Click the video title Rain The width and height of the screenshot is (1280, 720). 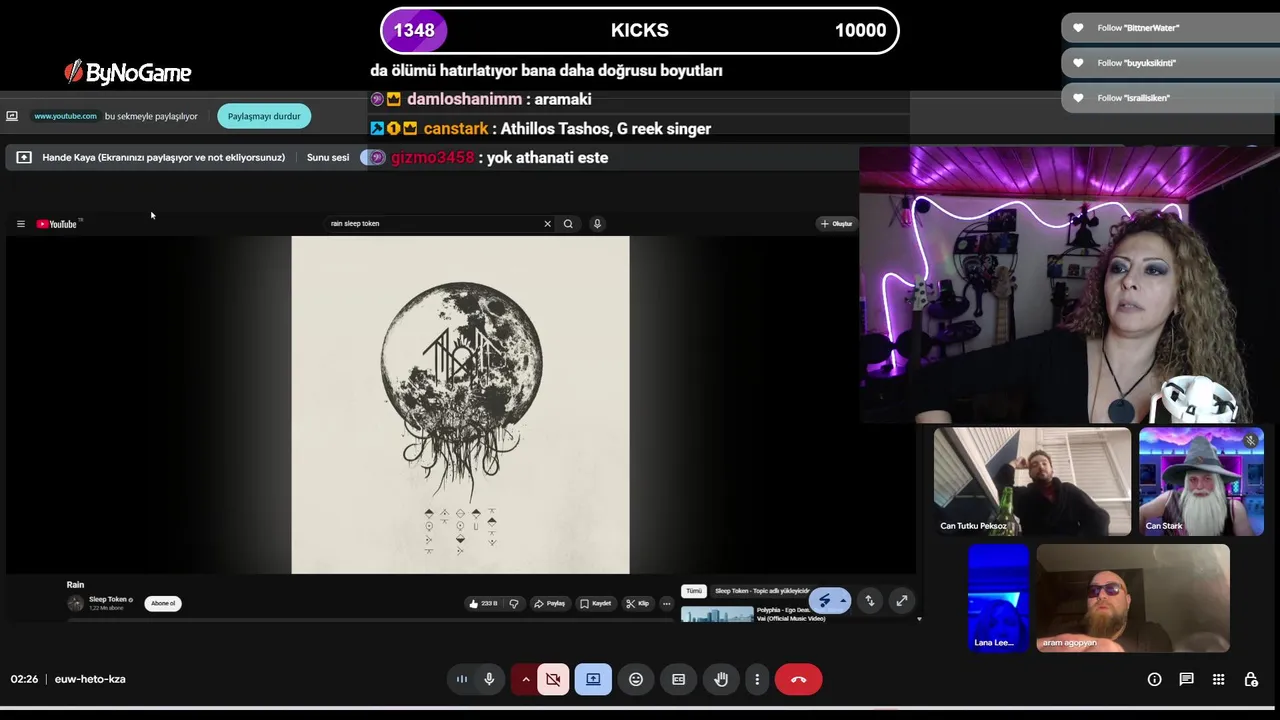click(75, 584)
